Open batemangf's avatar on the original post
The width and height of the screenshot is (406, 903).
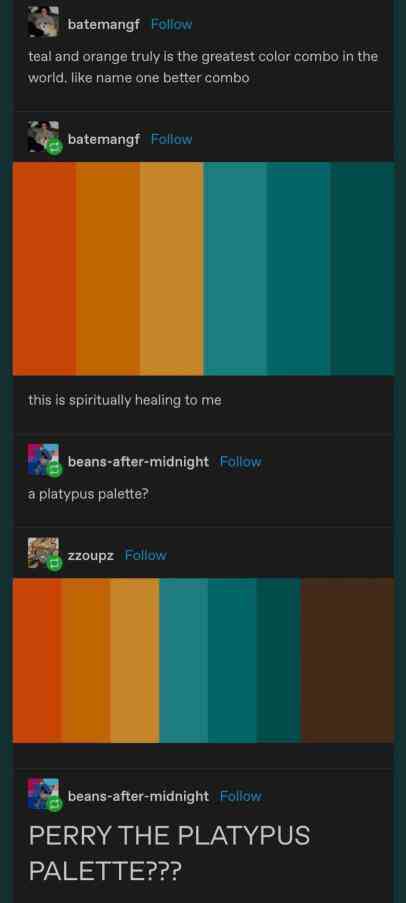click(43, 22)
